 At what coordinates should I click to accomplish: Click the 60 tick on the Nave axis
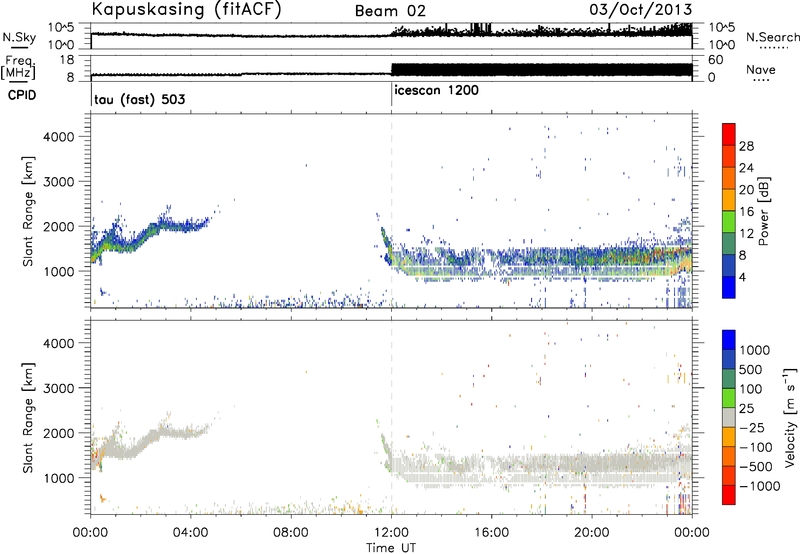716,60
